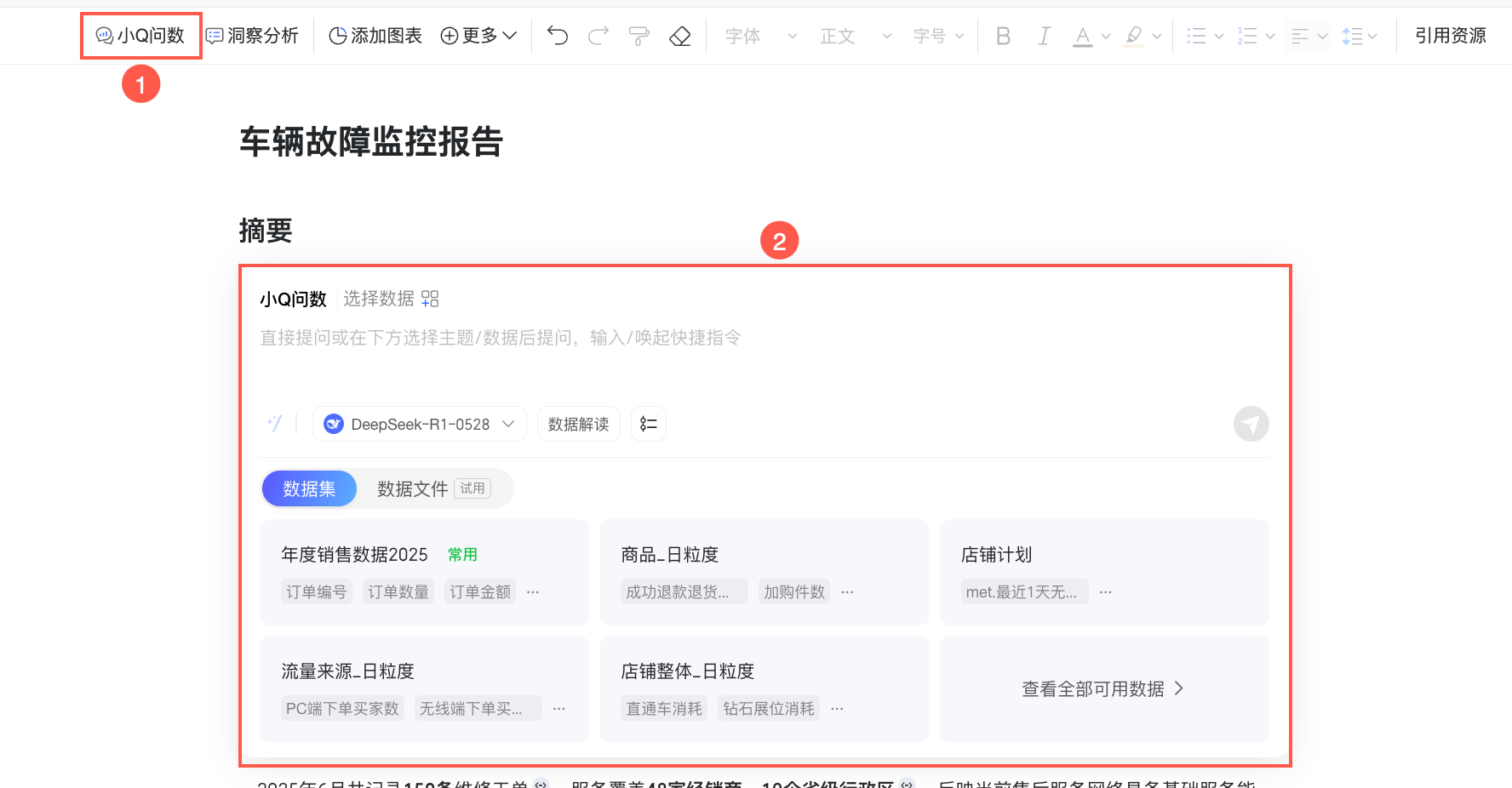The image size is (1512, 788).
Task: Switch to the 数据集 tab
Action: click(309, 488)
